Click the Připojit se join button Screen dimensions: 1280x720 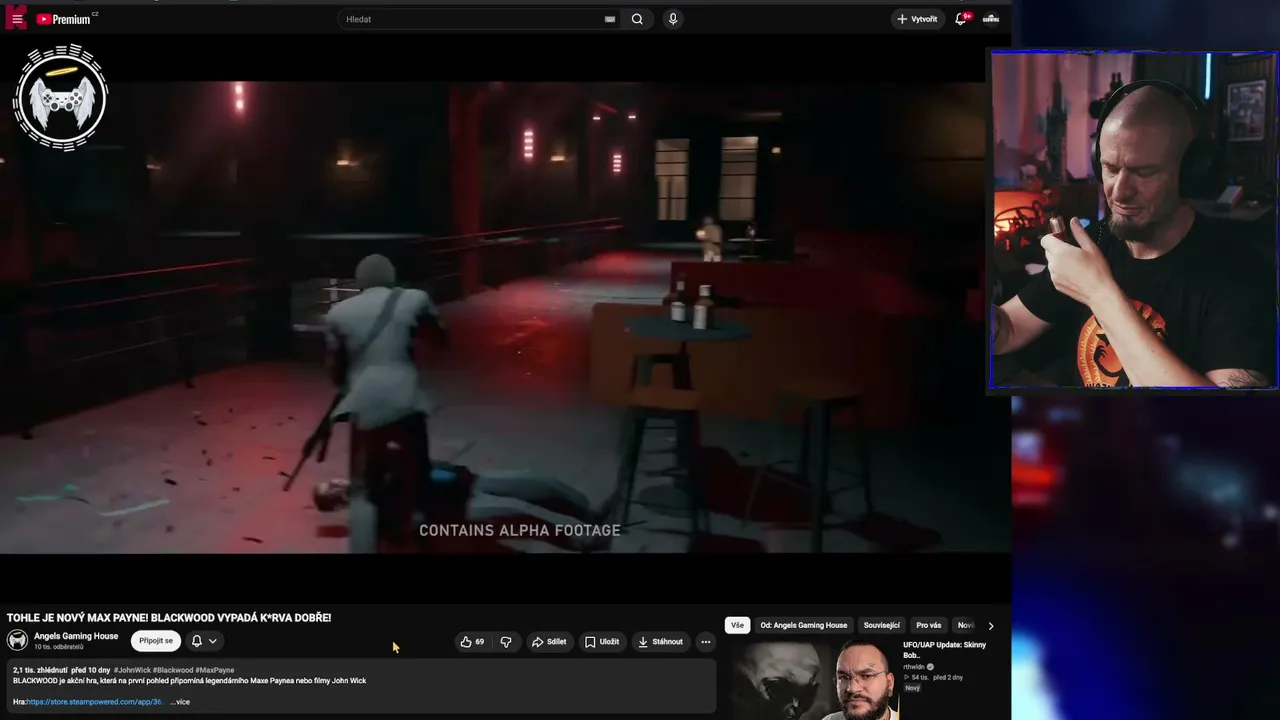[156, 641]
